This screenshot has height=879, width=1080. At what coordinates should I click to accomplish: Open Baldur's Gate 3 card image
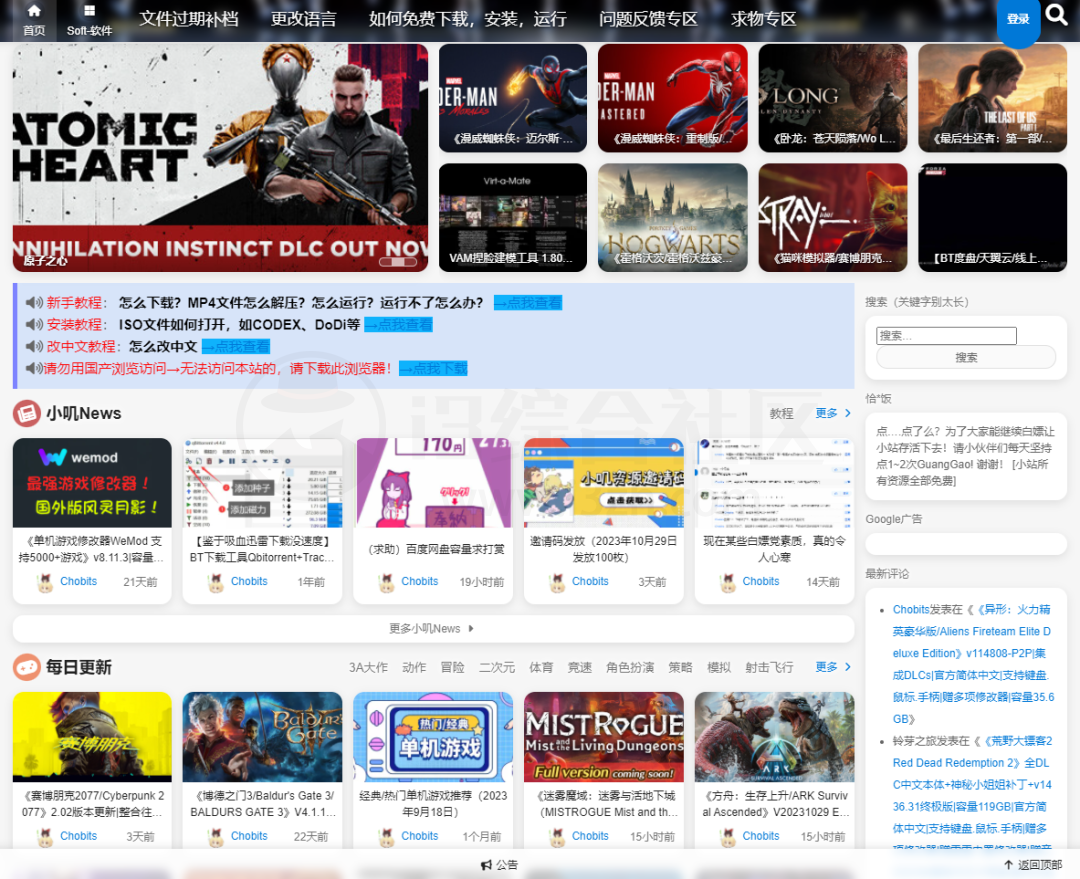click(262, 737)
